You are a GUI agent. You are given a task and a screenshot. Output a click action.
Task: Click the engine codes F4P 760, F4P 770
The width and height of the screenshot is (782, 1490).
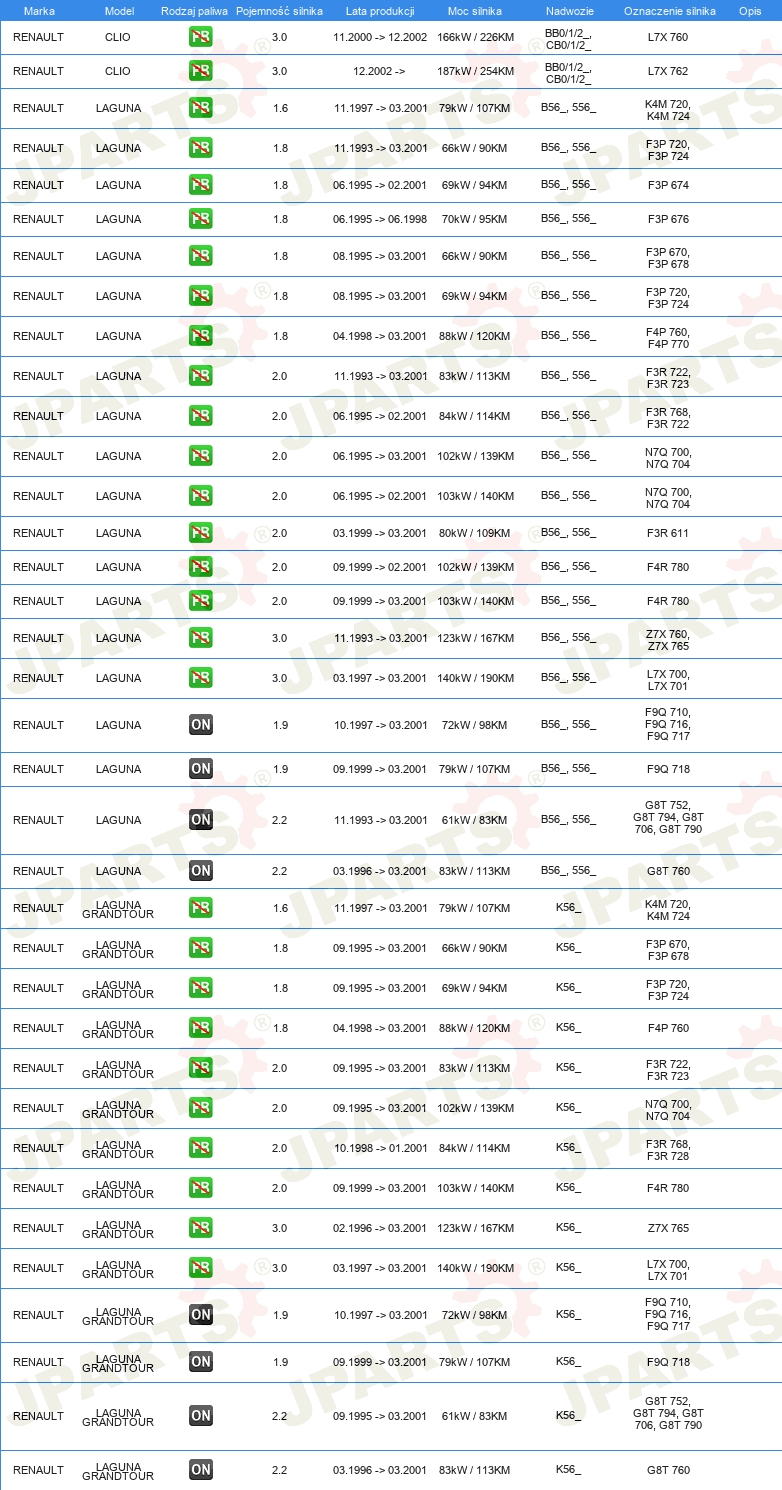668,336
